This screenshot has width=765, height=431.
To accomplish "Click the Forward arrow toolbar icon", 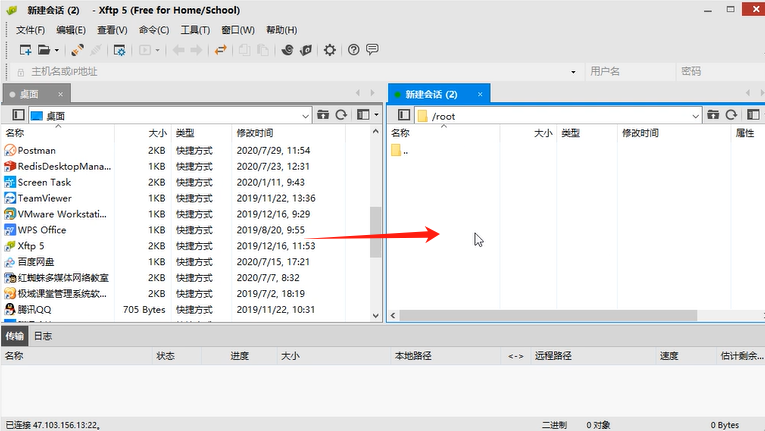I will coord(196,50).
